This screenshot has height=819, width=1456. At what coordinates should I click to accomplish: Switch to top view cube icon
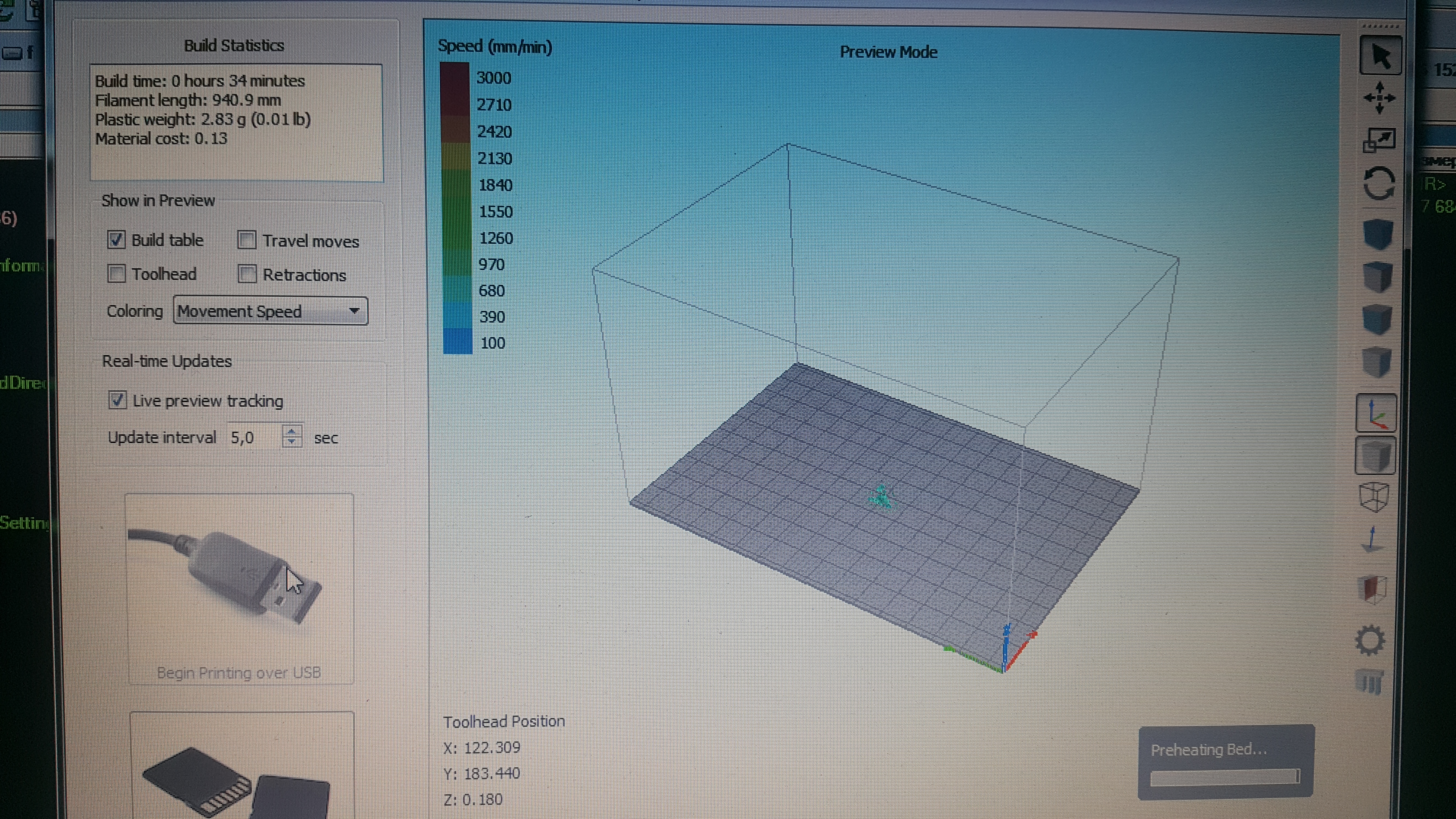click(1377, 277)
